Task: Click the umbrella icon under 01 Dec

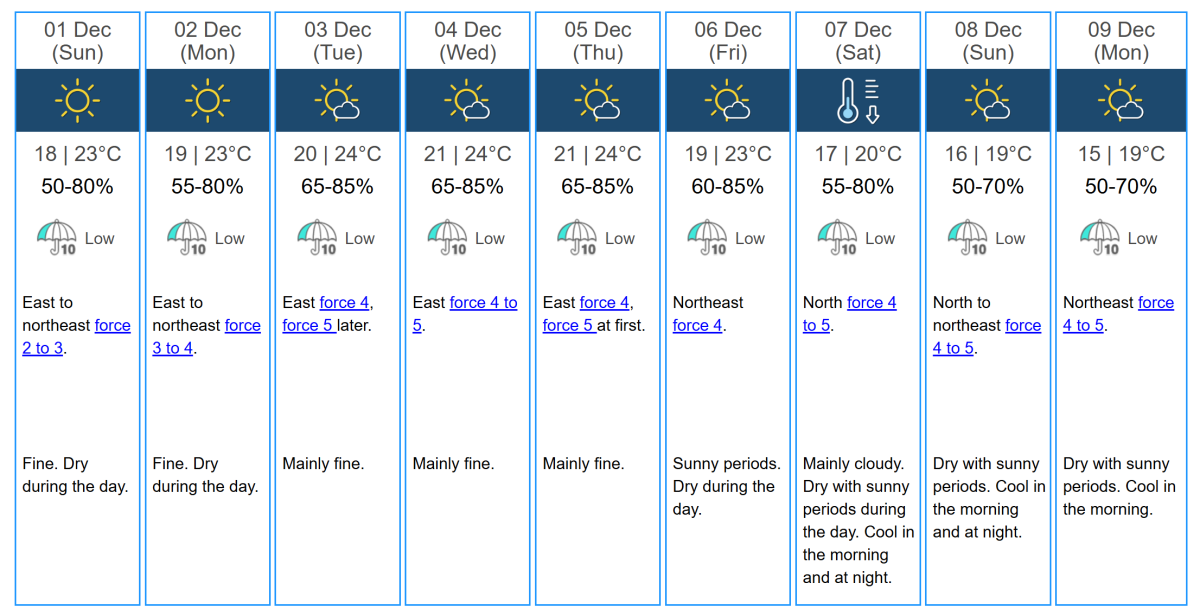Action: (57, 238)
